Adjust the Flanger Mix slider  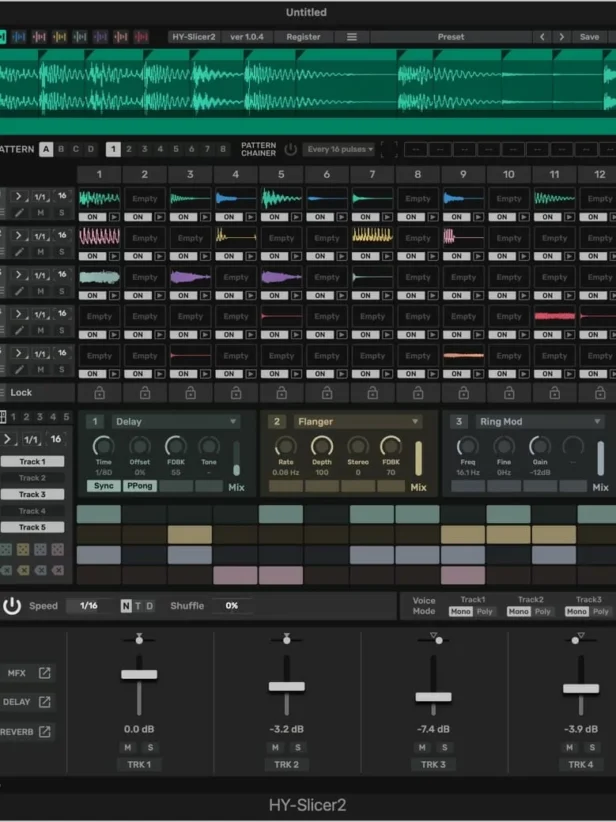click(418, 459)
